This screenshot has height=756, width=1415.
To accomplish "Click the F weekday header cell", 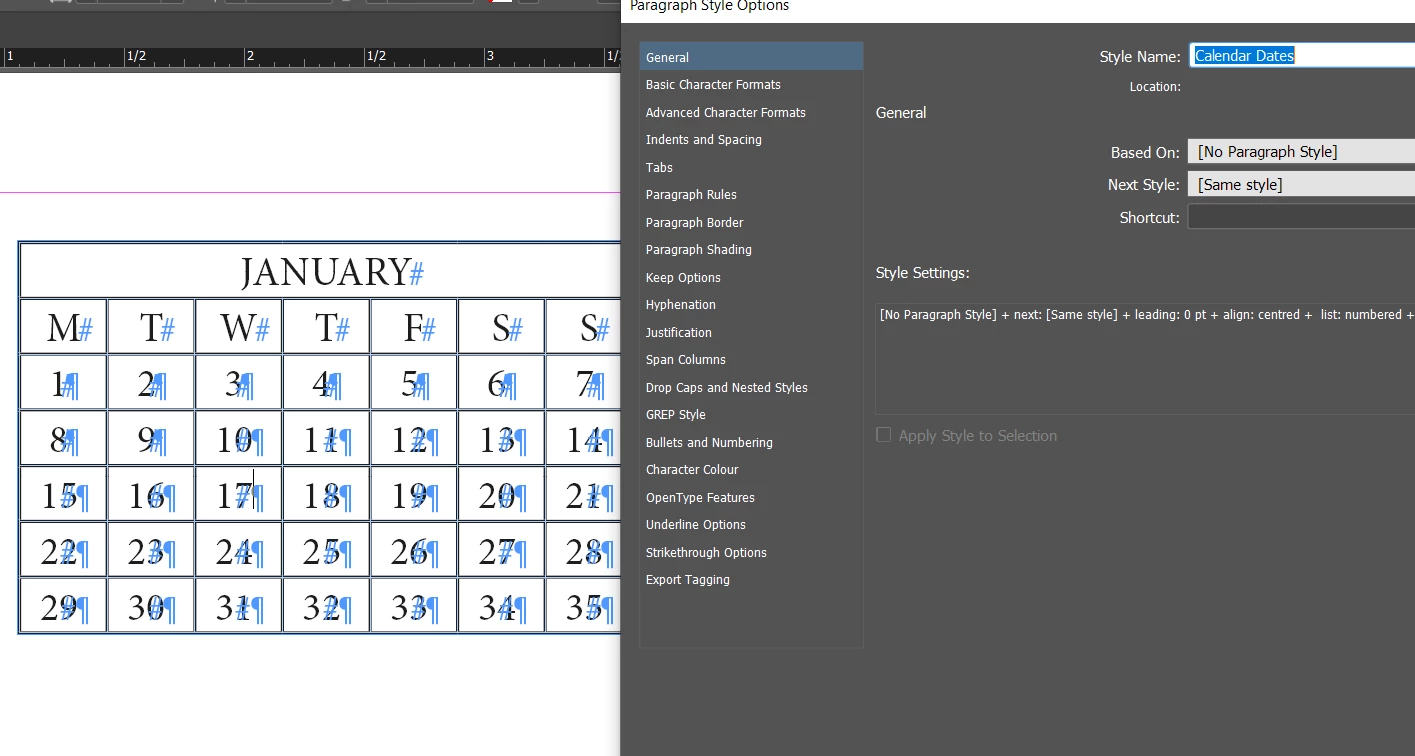I will [414, 326].
